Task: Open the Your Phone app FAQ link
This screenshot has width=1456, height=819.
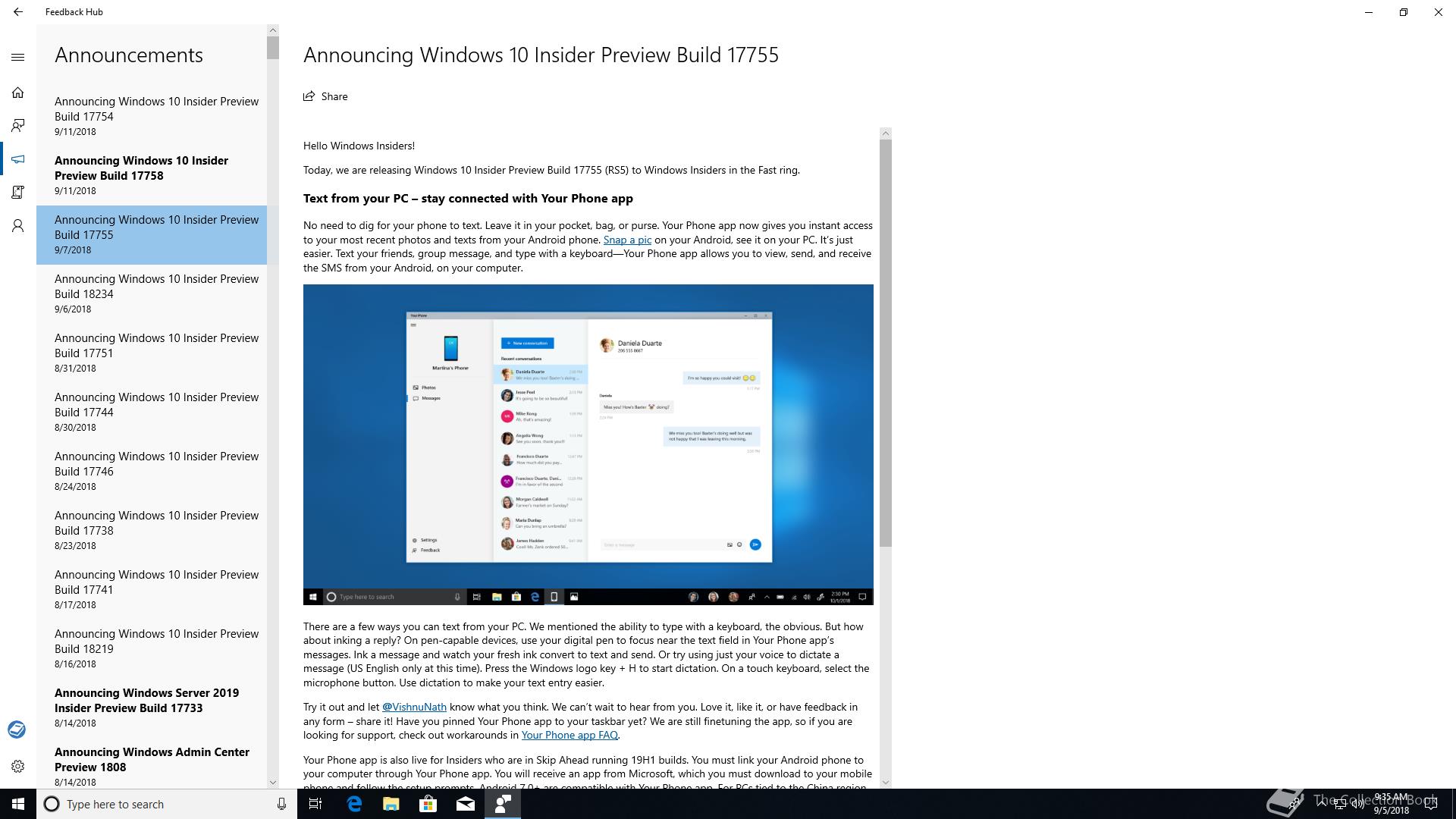Action: tap(570, 735)
